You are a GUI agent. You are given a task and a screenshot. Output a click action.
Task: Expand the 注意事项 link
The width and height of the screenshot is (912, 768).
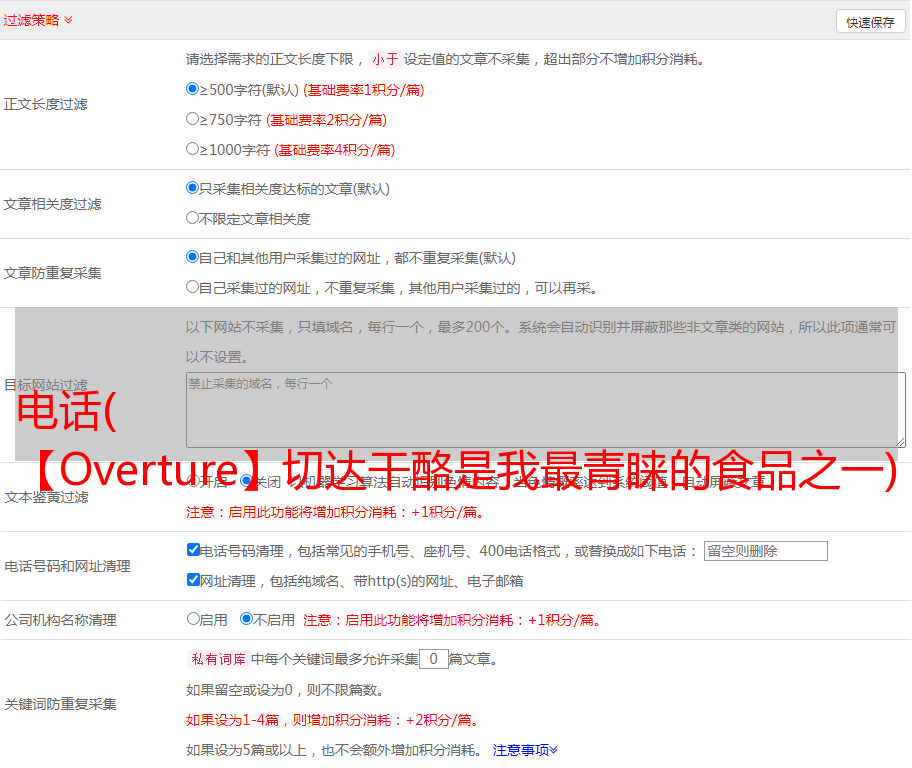click(x=525, y=751)
